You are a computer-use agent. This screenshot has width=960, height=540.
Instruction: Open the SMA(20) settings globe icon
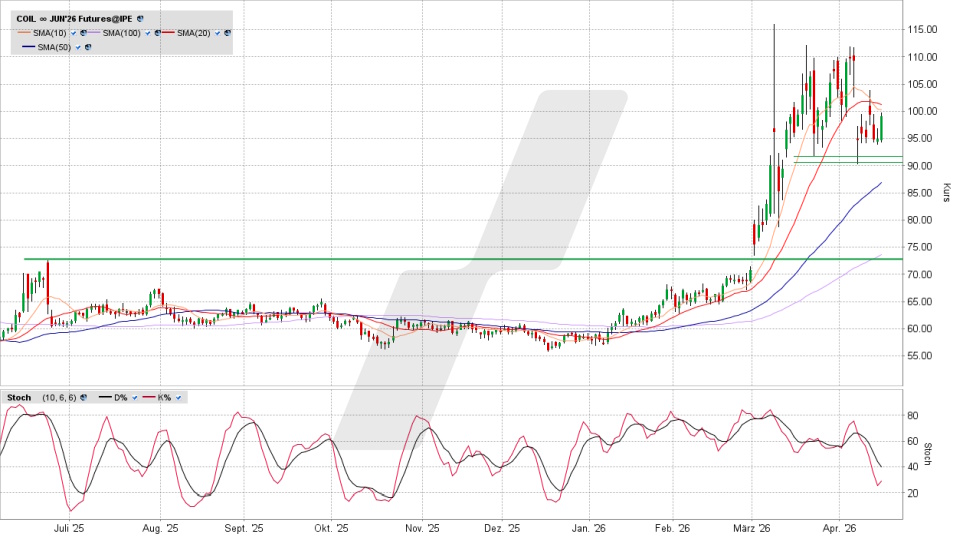[x=227, y=33]
